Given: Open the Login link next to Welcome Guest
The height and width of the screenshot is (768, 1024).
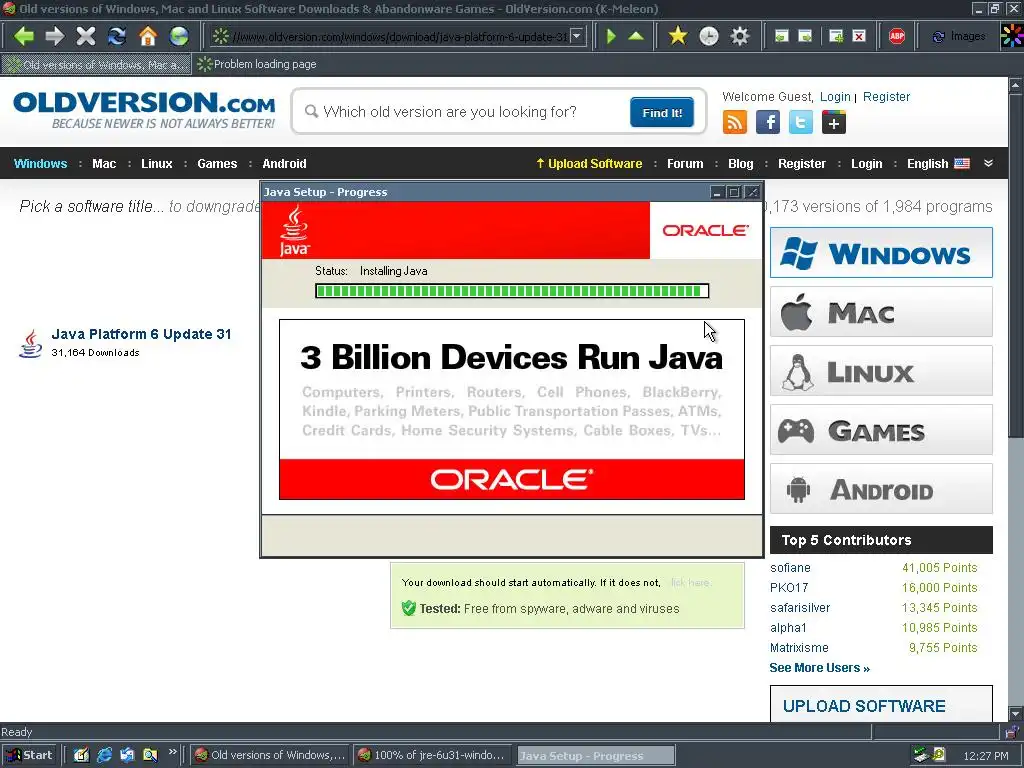Looking at the screenshot, I should click(835, 97).
